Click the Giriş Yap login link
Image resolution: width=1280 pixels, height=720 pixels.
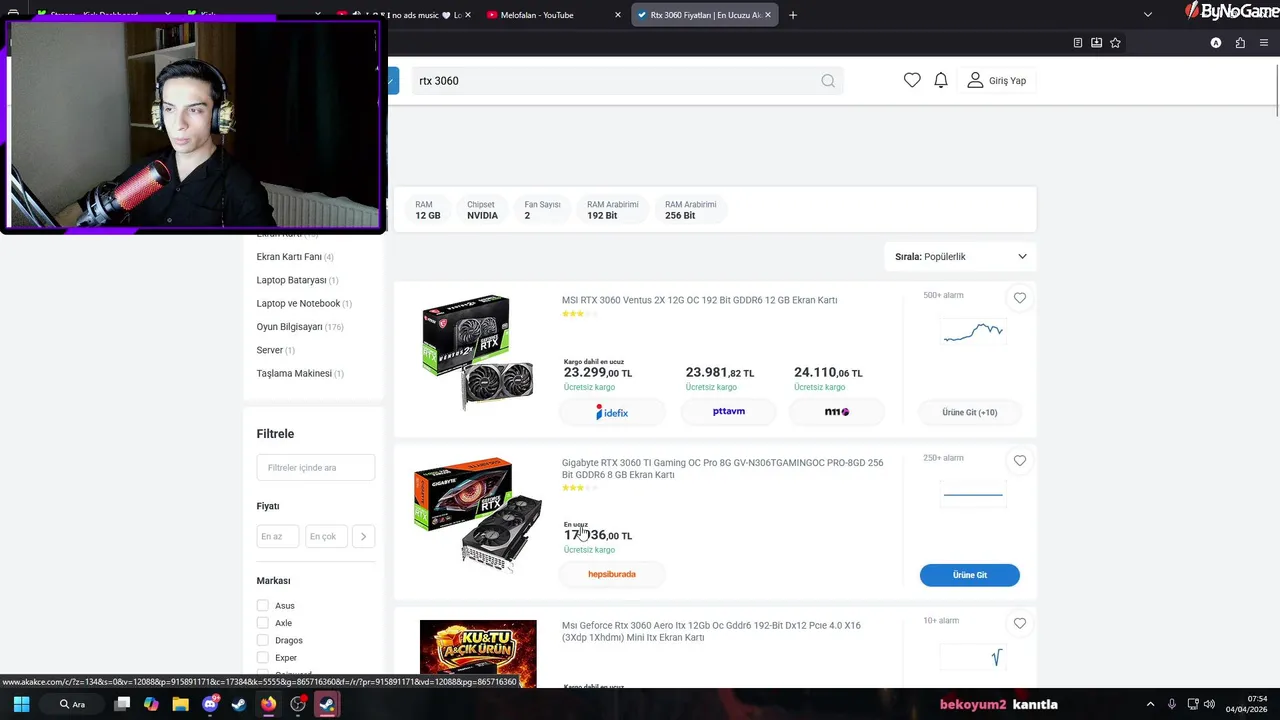(x=1007, y=81)
